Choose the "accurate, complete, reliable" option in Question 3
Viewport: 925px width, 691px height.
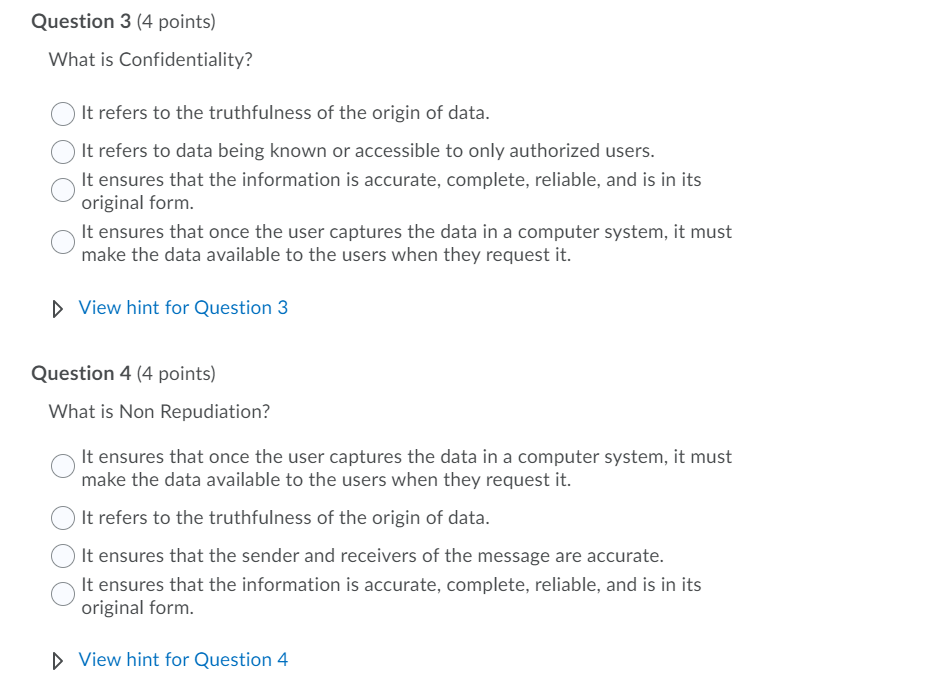click(x=63, y=190)
